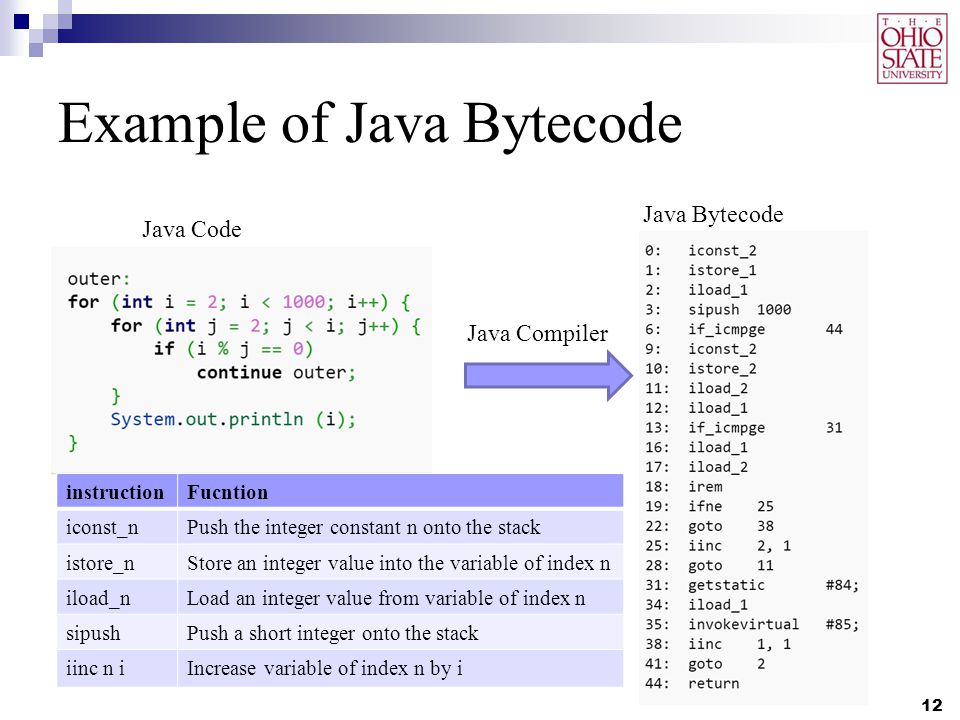The width and height of the screenshot is (960, 720).
Task: Select the "iconst_n" table cell
Action: pyautogui.click(x=117, y=527)
